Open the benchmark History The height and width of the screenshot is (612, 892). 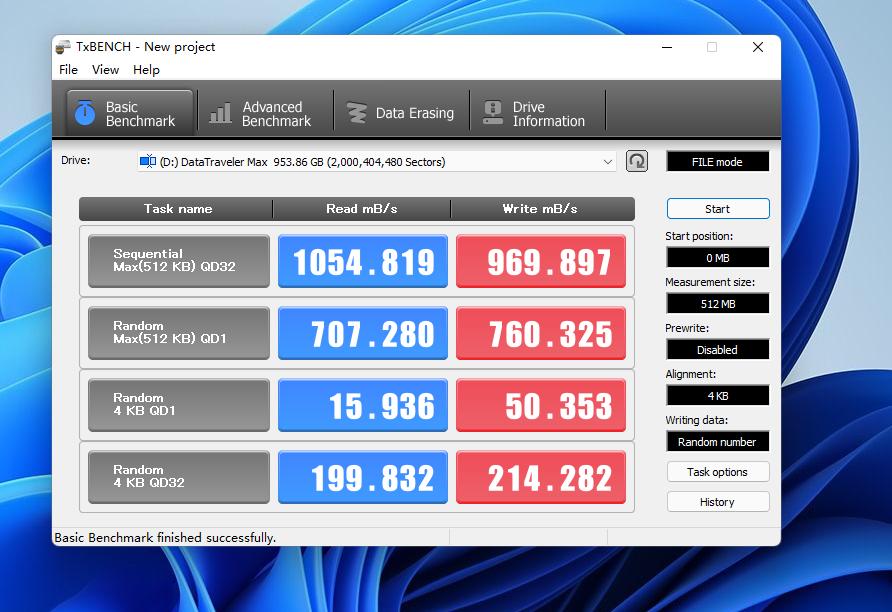(718, 502)
